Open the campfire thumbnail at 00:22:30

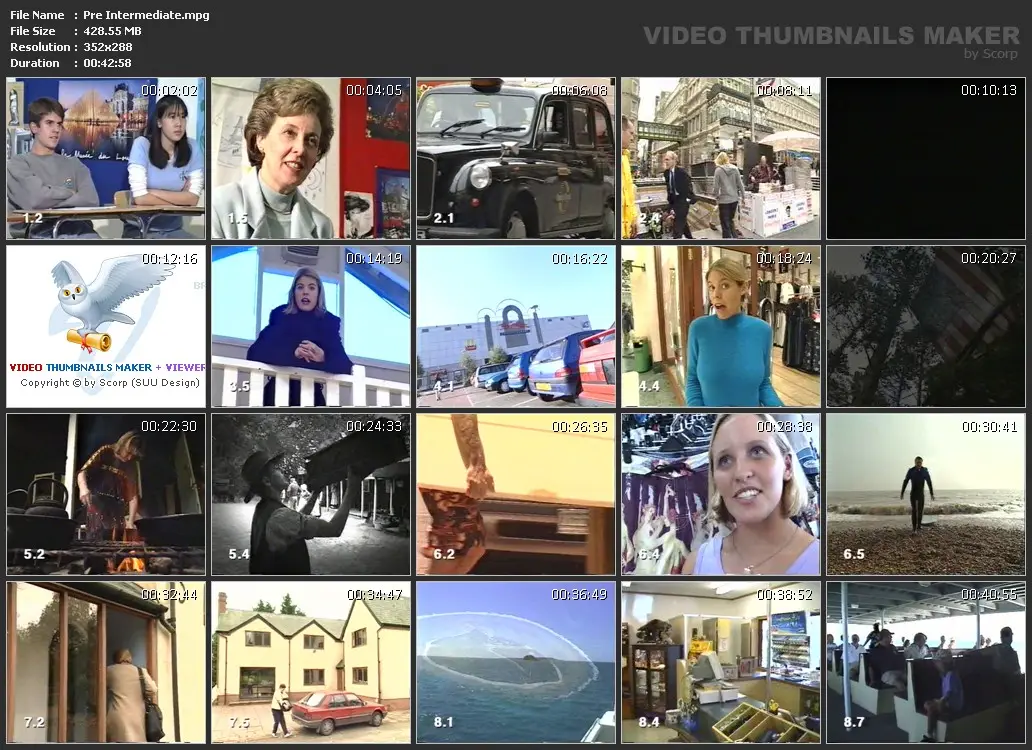tap(106, 494)
